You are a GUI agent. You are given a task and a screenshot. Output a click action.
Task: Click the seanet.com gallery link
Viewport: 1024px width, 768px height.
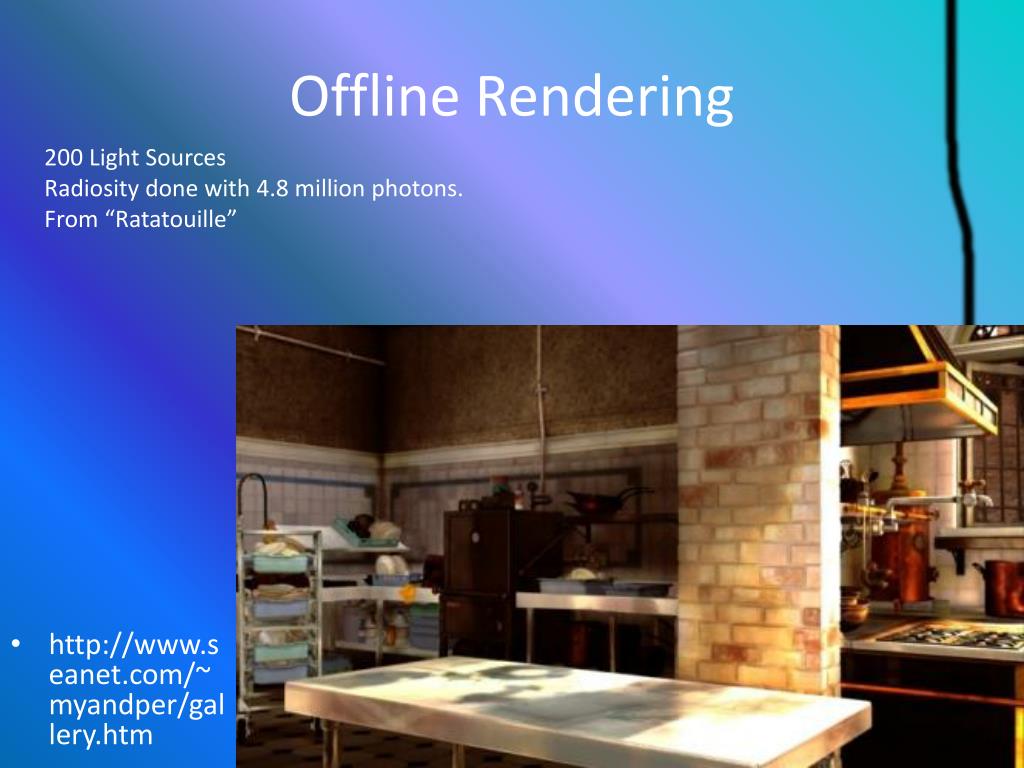click(x=136, y=690)
